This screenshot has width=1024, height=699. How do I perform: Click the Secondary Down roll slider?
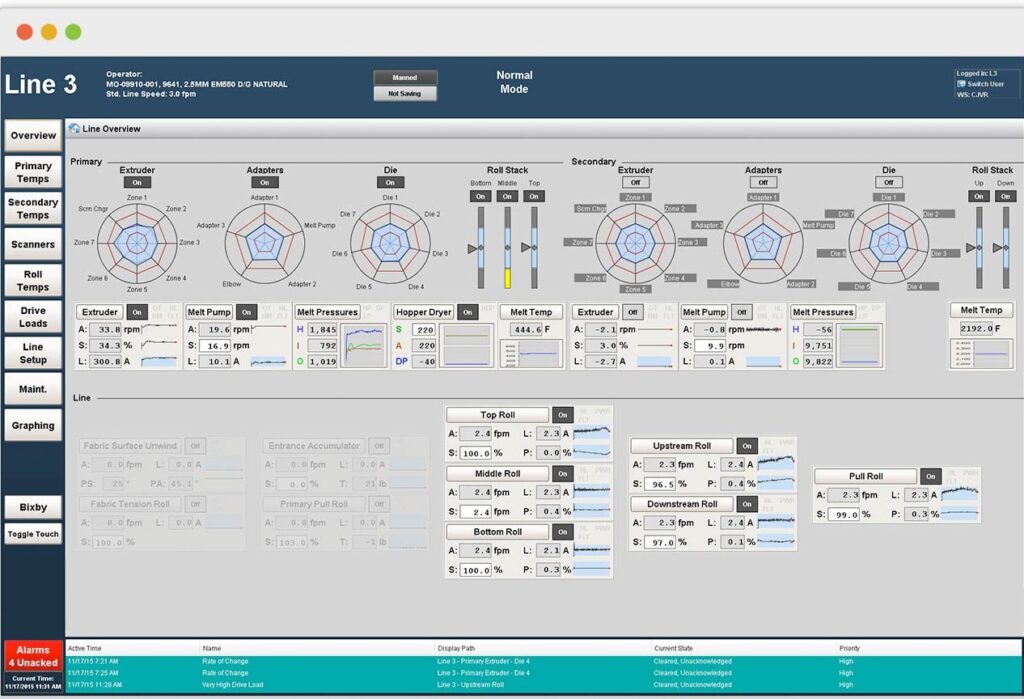point(1006,248)
